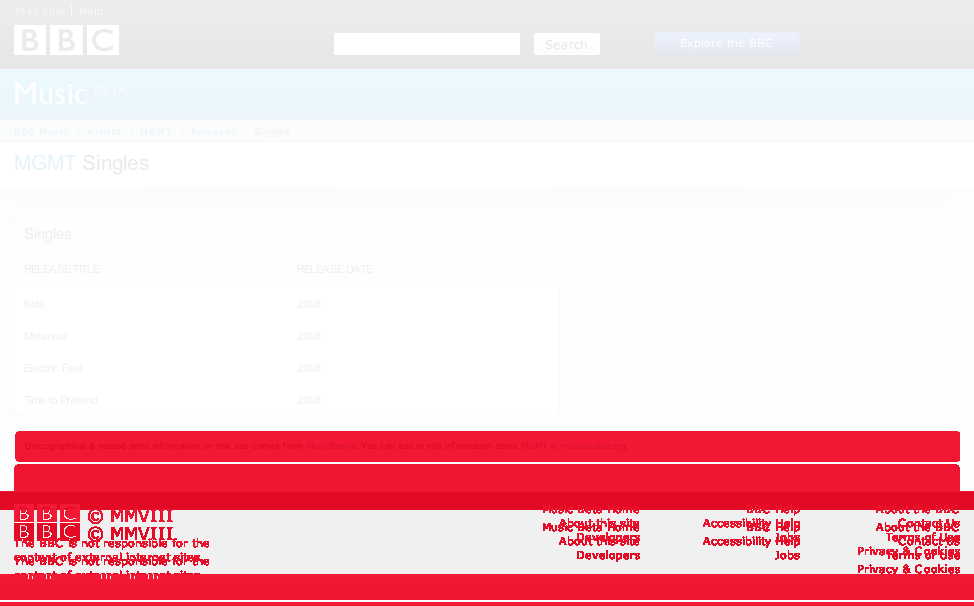Click the 2008 date in Time to Pretend row
974x606 pixels.
(309, 400)
